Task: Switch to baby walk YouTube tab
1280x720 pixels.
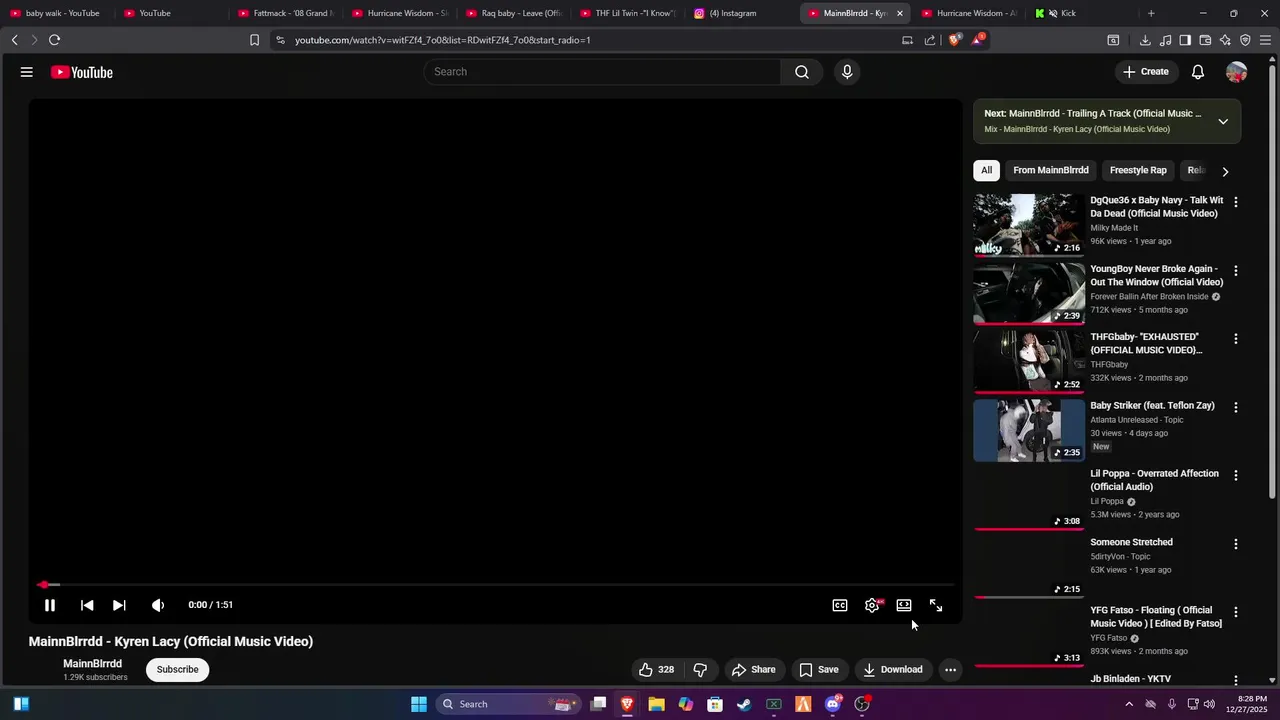Action: pos(55,13)
